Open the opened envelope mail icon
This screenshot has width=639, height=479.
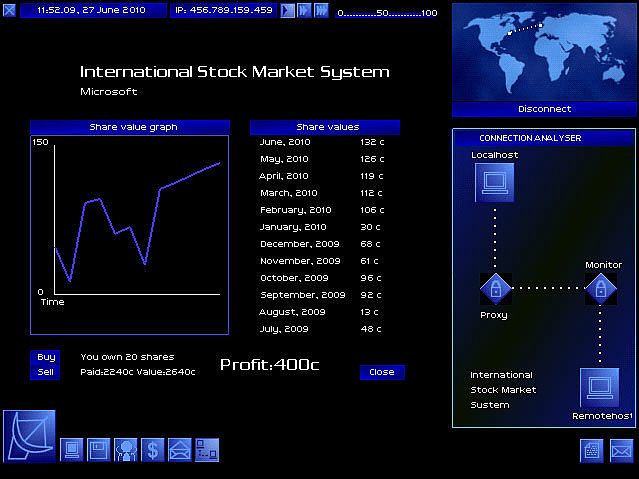[180, 450]
